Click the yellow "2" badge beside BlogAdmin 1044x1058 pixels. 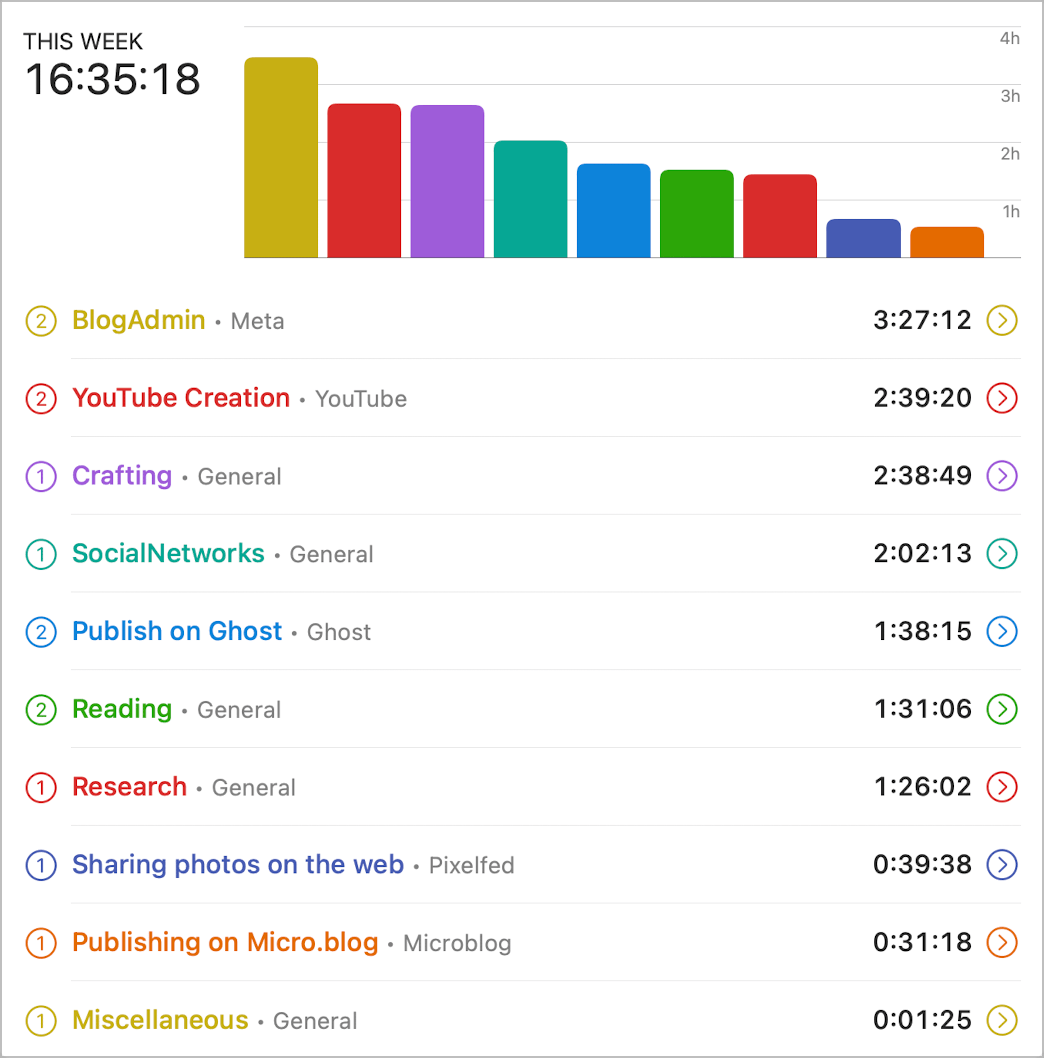pyautogui.click(x=40, y=321)
